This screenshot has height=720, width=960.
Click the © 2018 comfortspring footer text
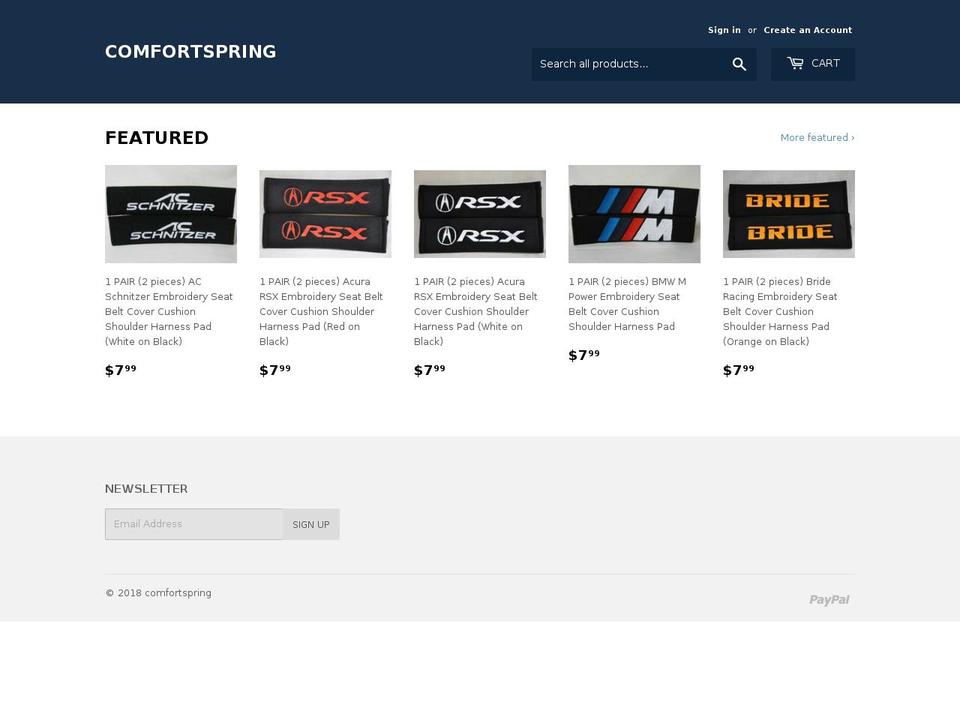pyautogui.click(x=158, y=593)
